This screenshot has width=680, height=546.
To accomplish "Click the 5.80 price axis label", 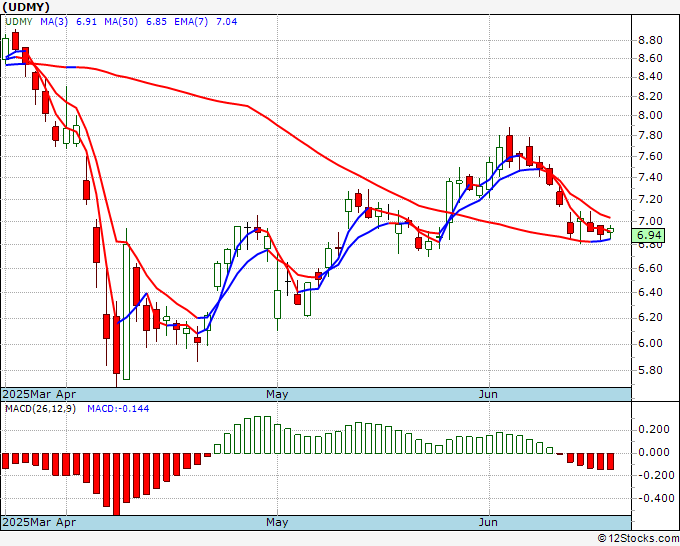I will [650, 370].
